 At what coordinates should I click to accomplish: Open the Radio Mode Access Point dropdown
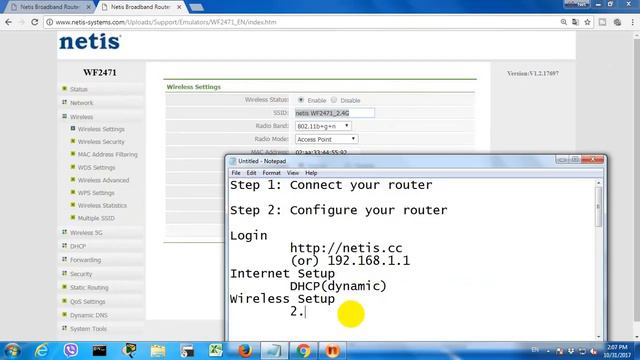pyautogui.click(x=327, y=139)
